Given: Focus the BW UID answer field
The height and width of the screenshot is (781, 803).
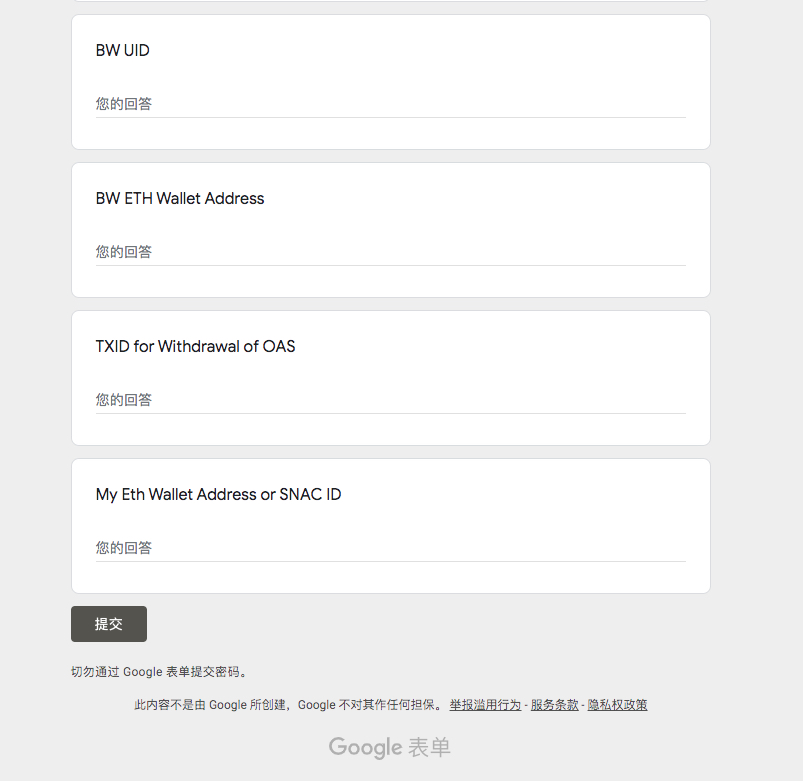Looking at the screenshot, I should [x=390, y=104].
